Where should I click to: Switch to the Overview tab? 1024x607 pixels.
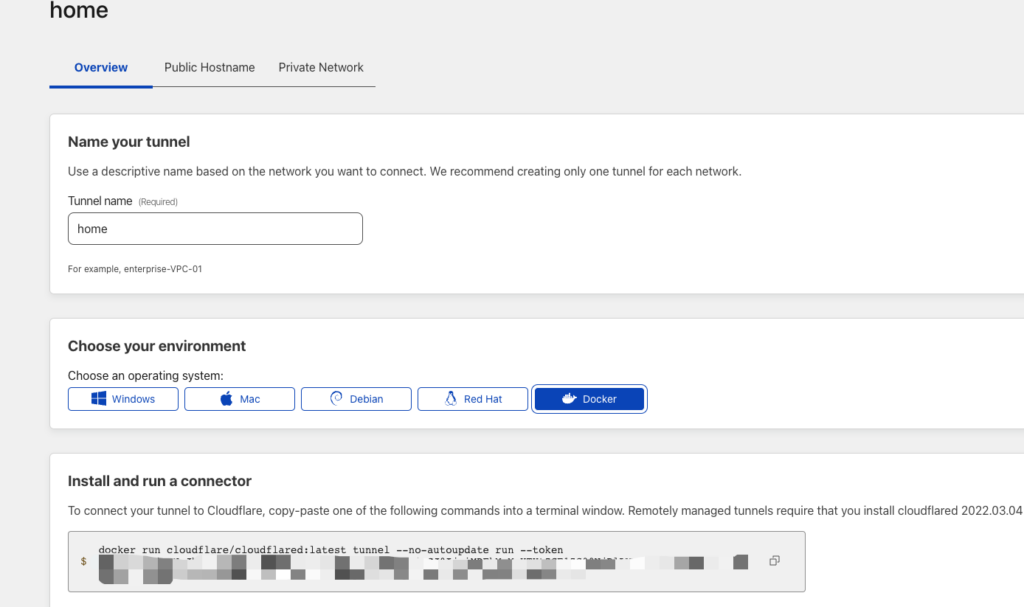[101, 68]
